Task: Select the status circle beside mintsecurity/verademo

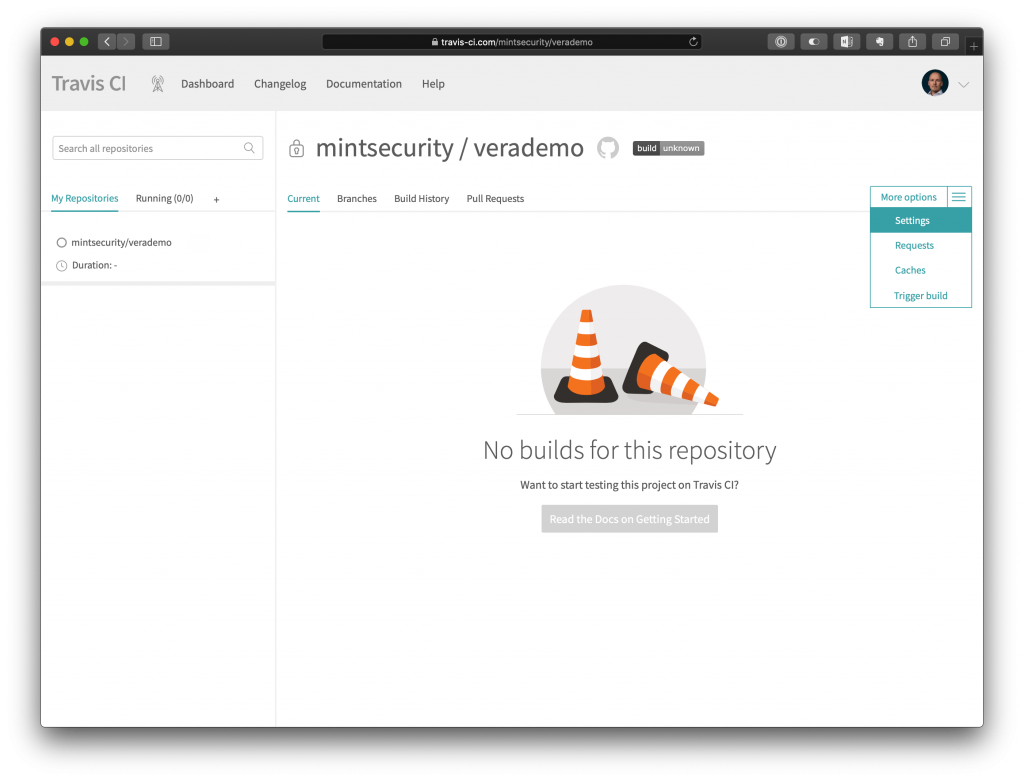Action: (61, 242)
